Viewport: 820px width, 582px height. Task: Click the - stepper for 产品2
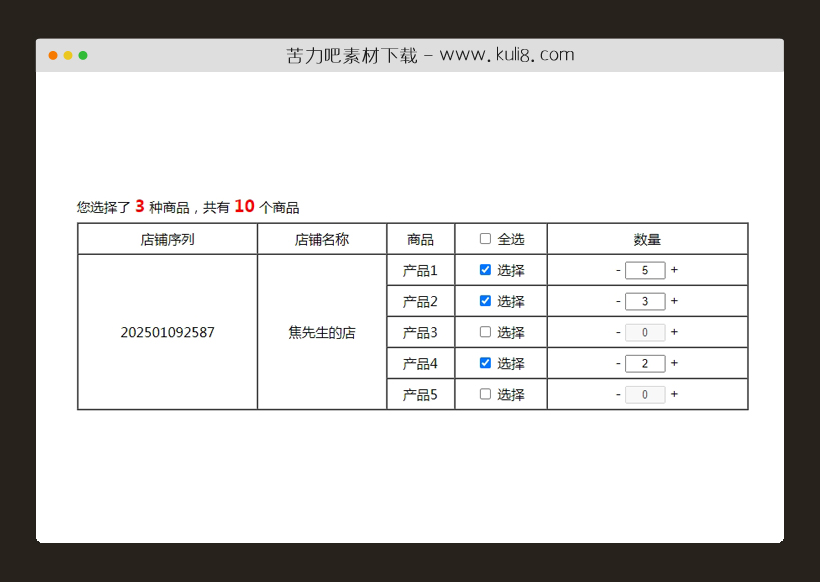619,300
